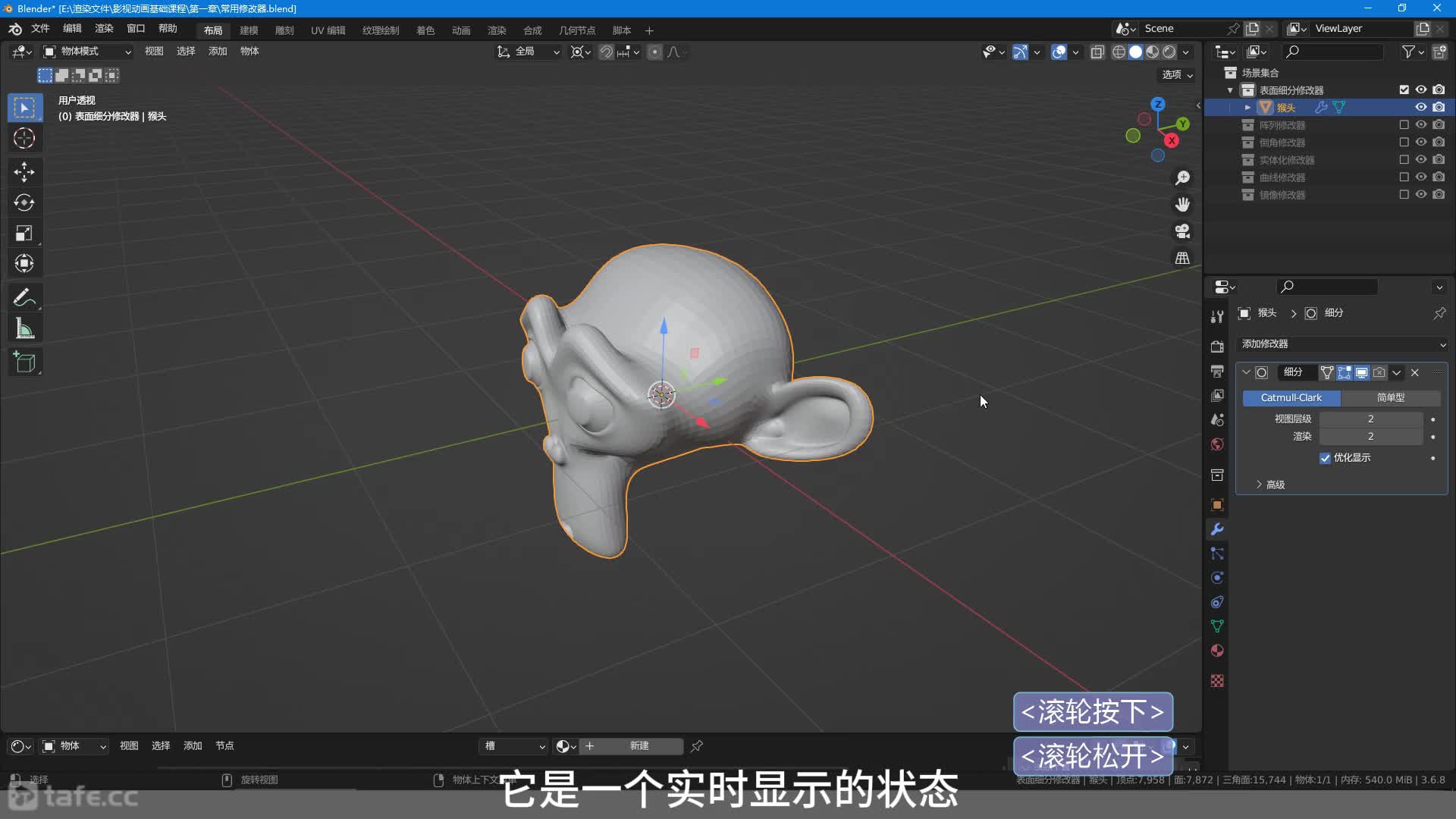Click the 新建 material button
Viewport: 1456px width, 819px height.
[x=631, y=746]
